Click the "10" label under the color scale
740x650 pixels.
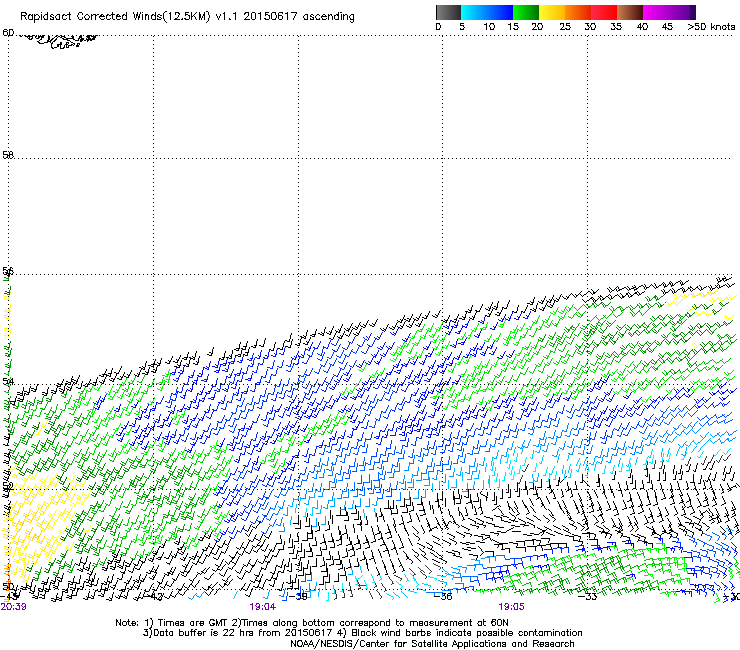click(489, 26)
